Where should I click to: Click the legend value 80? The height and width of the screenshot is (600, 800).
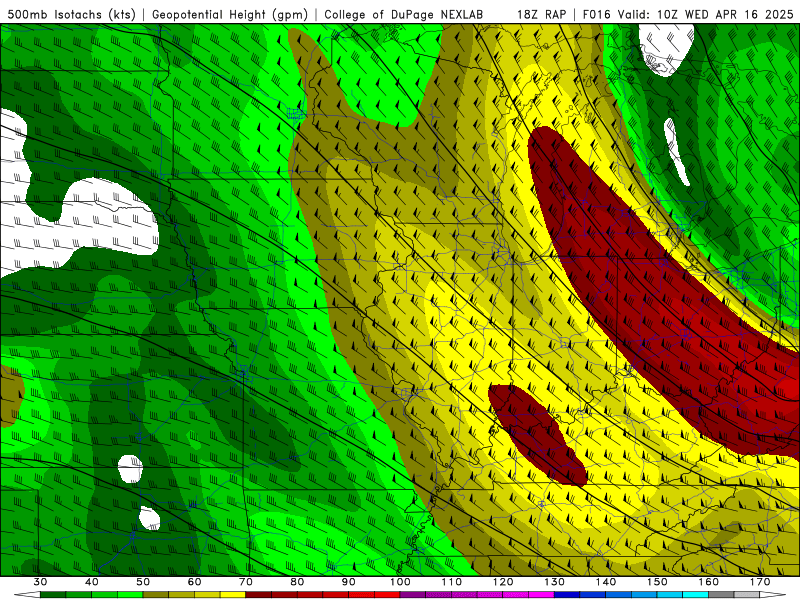[x=297, y=582]
